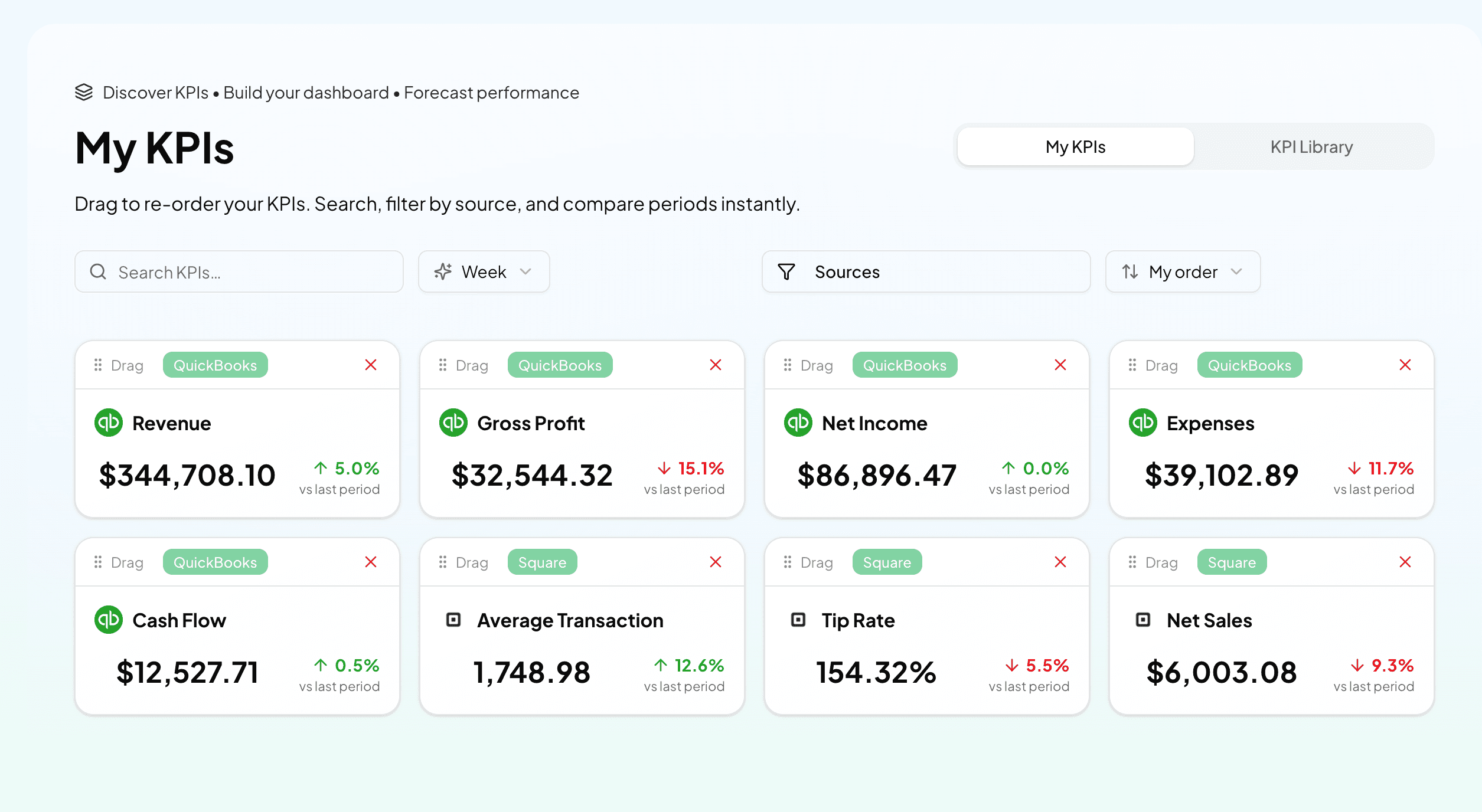Click the sort arrows icon beside My order
This screenshot has height=812, width=1482.
pyautogui.click(x=1130, y=271)
